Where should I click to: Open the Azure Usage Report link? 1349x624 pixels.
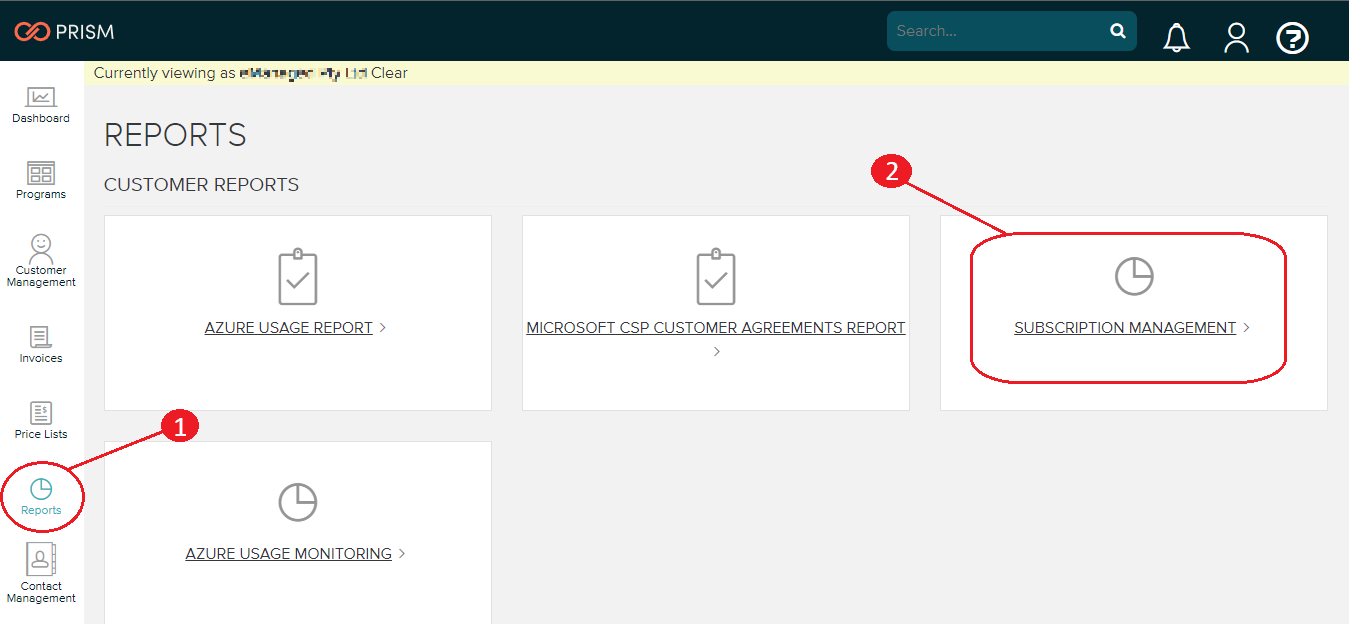pyautogui.click(x=288, y=328)
